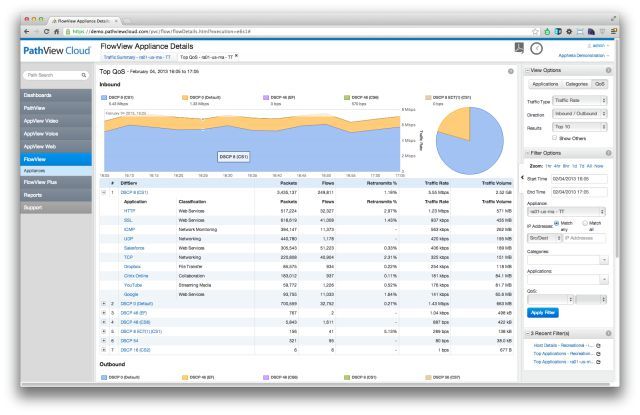The width and height of the screenshot is (640, 415).
Task: Close the Top QoS tab with x
Action: pos(236,56)
